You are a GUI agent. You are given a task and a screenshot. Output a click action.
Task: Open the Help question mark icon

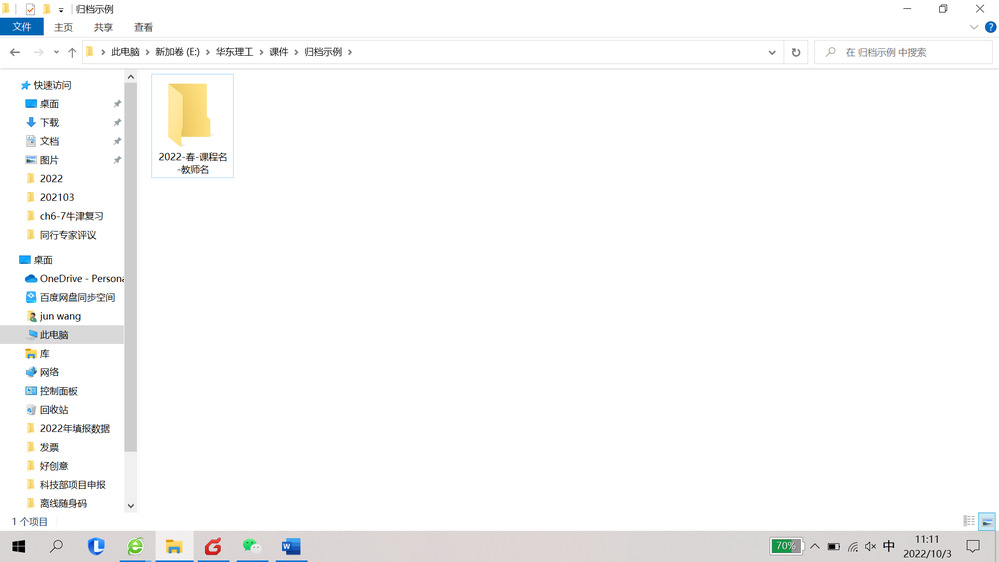(x=991, y=27)
